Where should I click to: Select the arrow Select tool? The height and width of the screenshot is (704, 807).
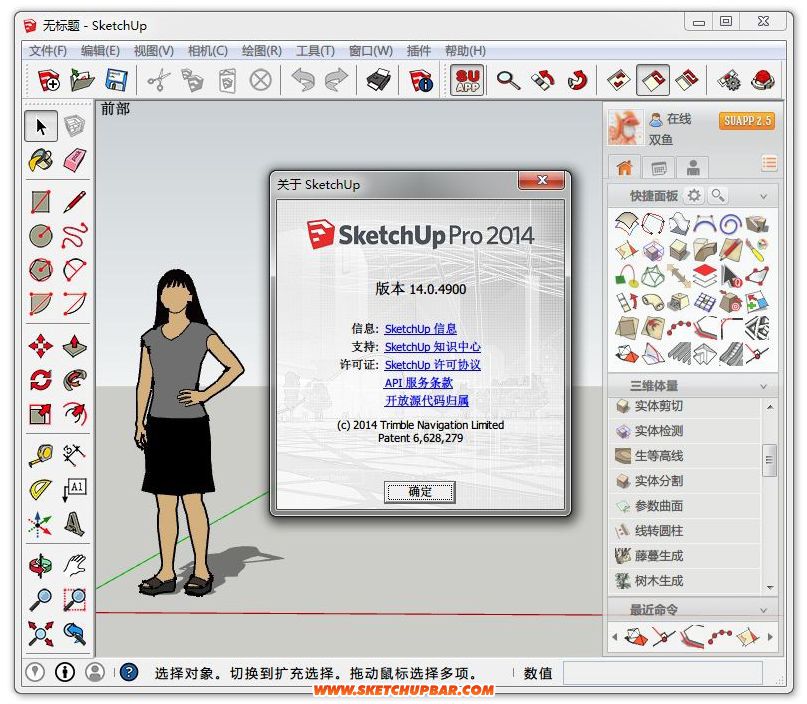tap(41, 126)
